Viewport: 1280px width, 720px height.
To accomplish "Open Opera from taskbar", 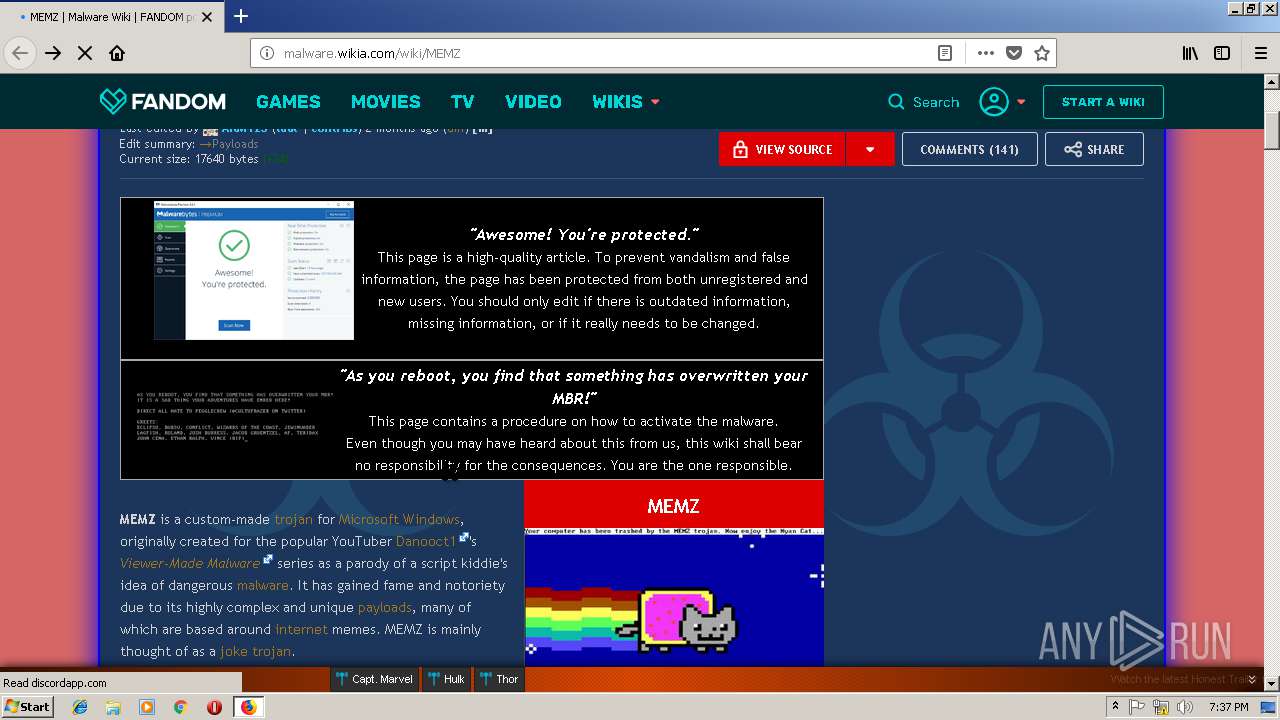I will [x=214, y=707].
